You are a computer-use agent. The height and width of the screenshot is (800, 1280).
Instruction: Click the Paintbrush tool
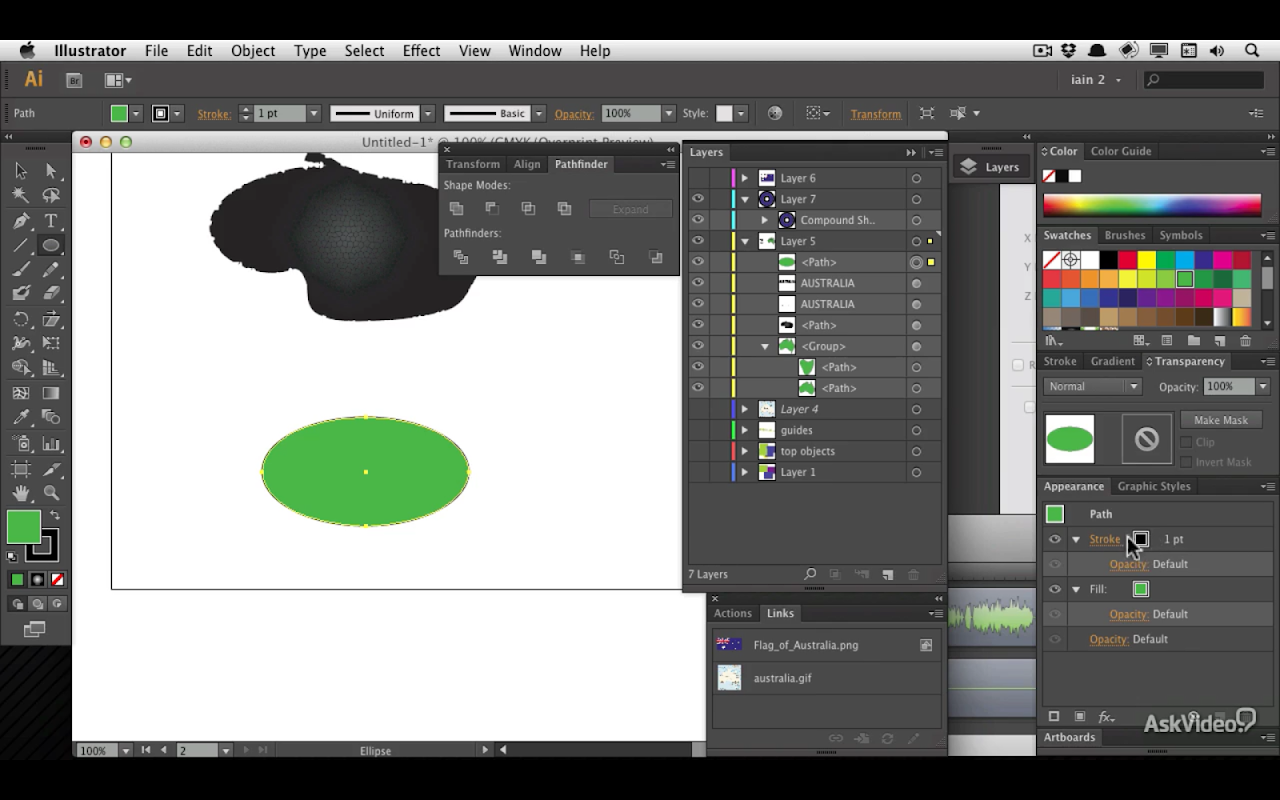(x=20, y=270)
